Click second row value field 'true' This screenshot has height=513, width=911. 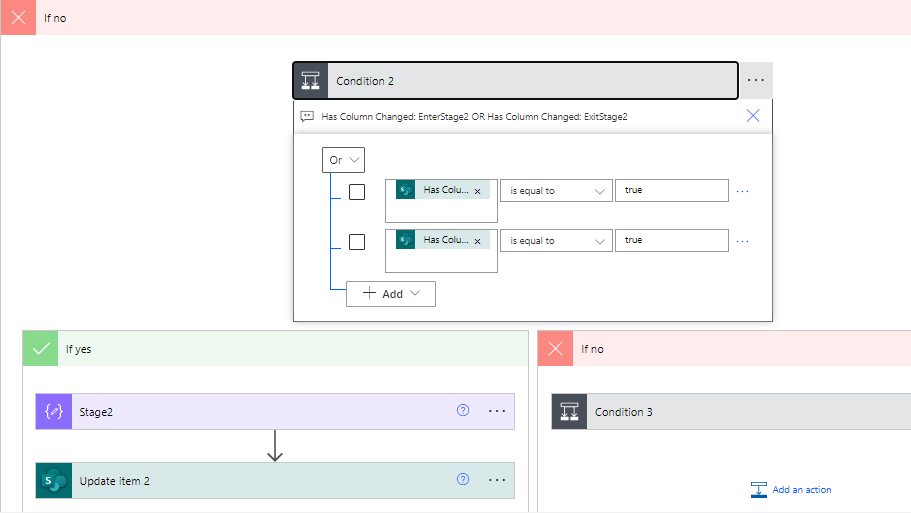click(x=672, y=241)
